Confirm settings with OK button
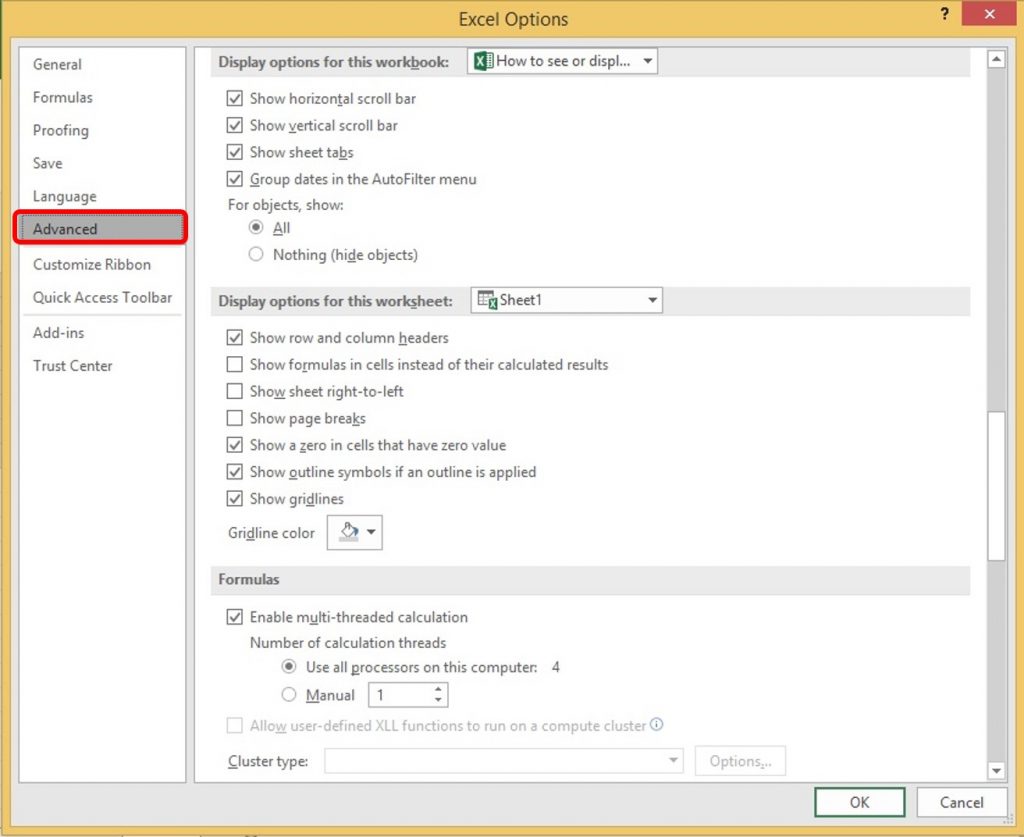 click(x=859, y=802)
